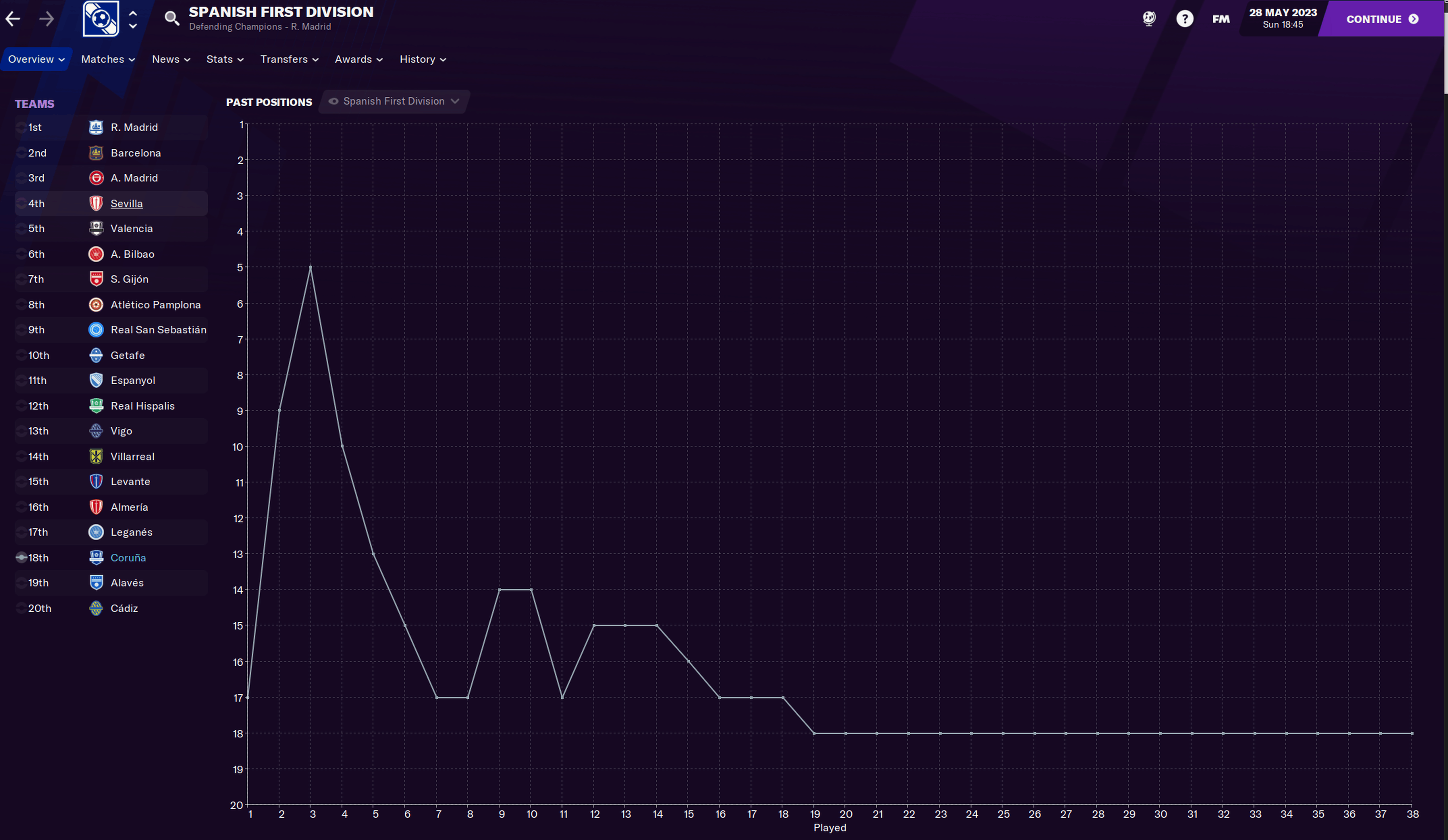Image resolution: width=1448 pixels, height=840 pixels.
Task: Open the help question mark icon
Action: (1184, 19)
